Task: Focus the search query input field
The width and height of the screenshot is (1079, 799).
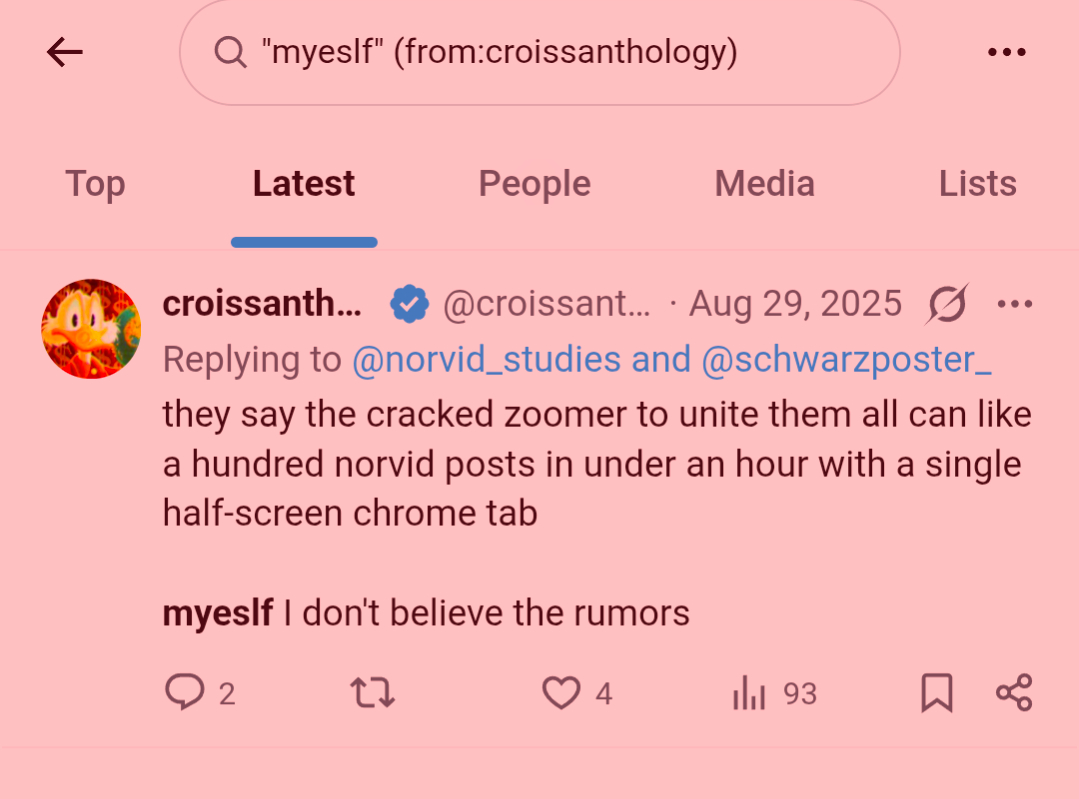Action: click(x=560, y=52)
